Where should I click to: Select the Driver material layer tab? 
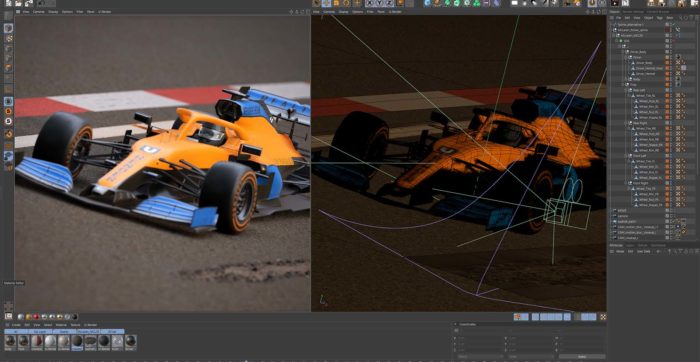point(112,332)
